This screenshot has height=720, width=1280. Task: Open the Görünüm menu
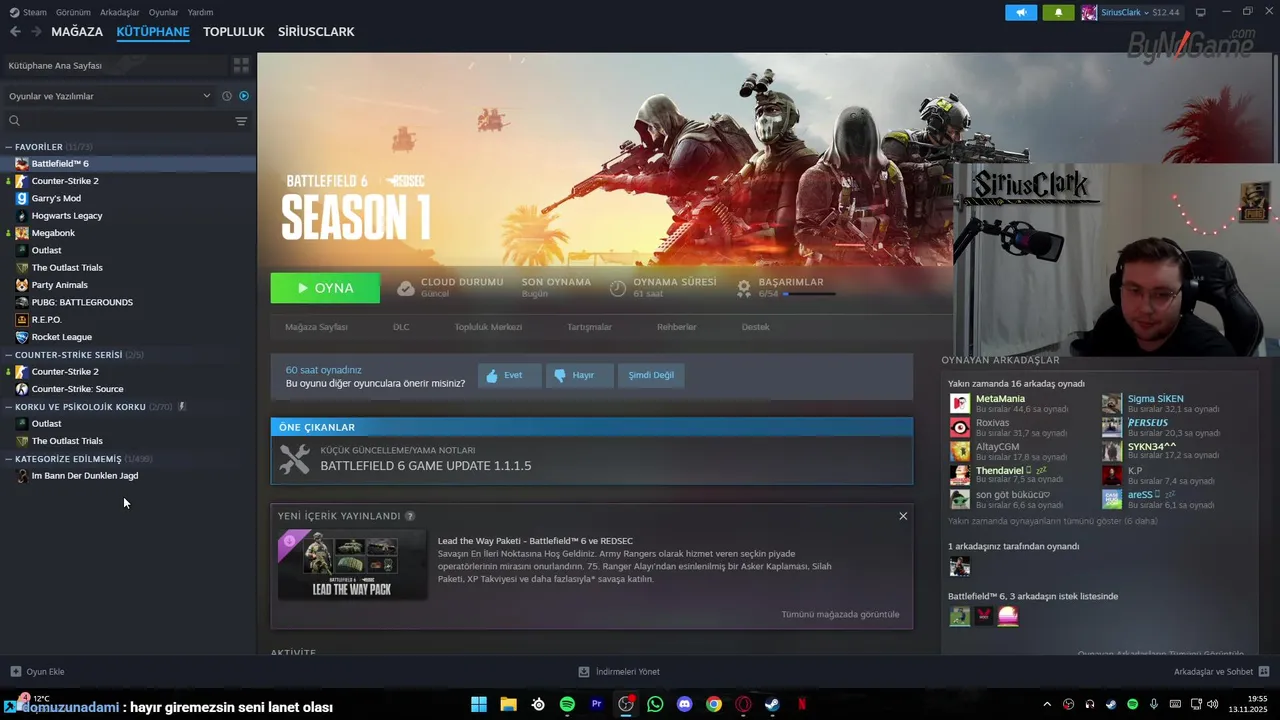tap(73, 12)
